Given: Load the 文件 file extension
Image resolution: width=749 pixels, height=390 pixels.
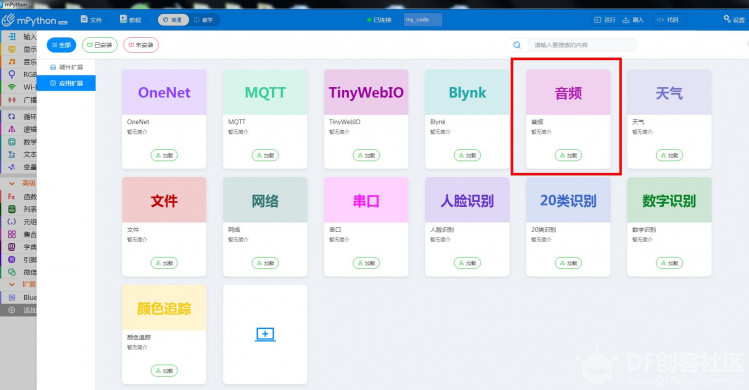Looking at the screenshot, I should point(164,263).
